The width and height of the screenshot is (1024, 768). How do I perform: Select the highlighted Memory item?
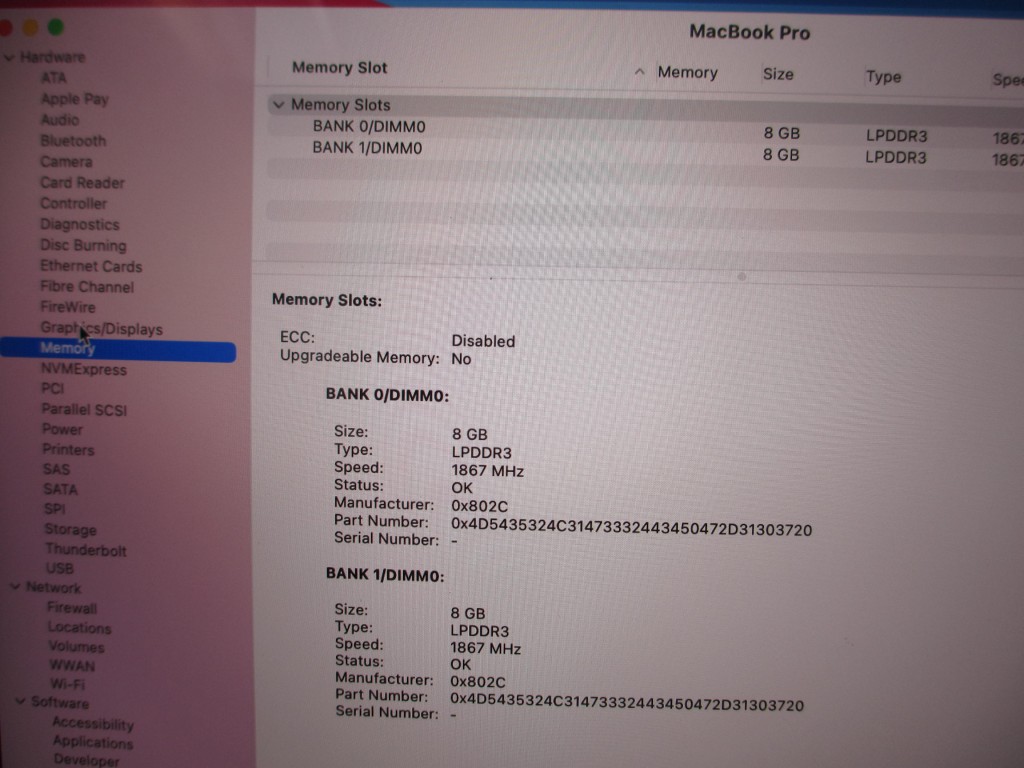pos(118,349)
